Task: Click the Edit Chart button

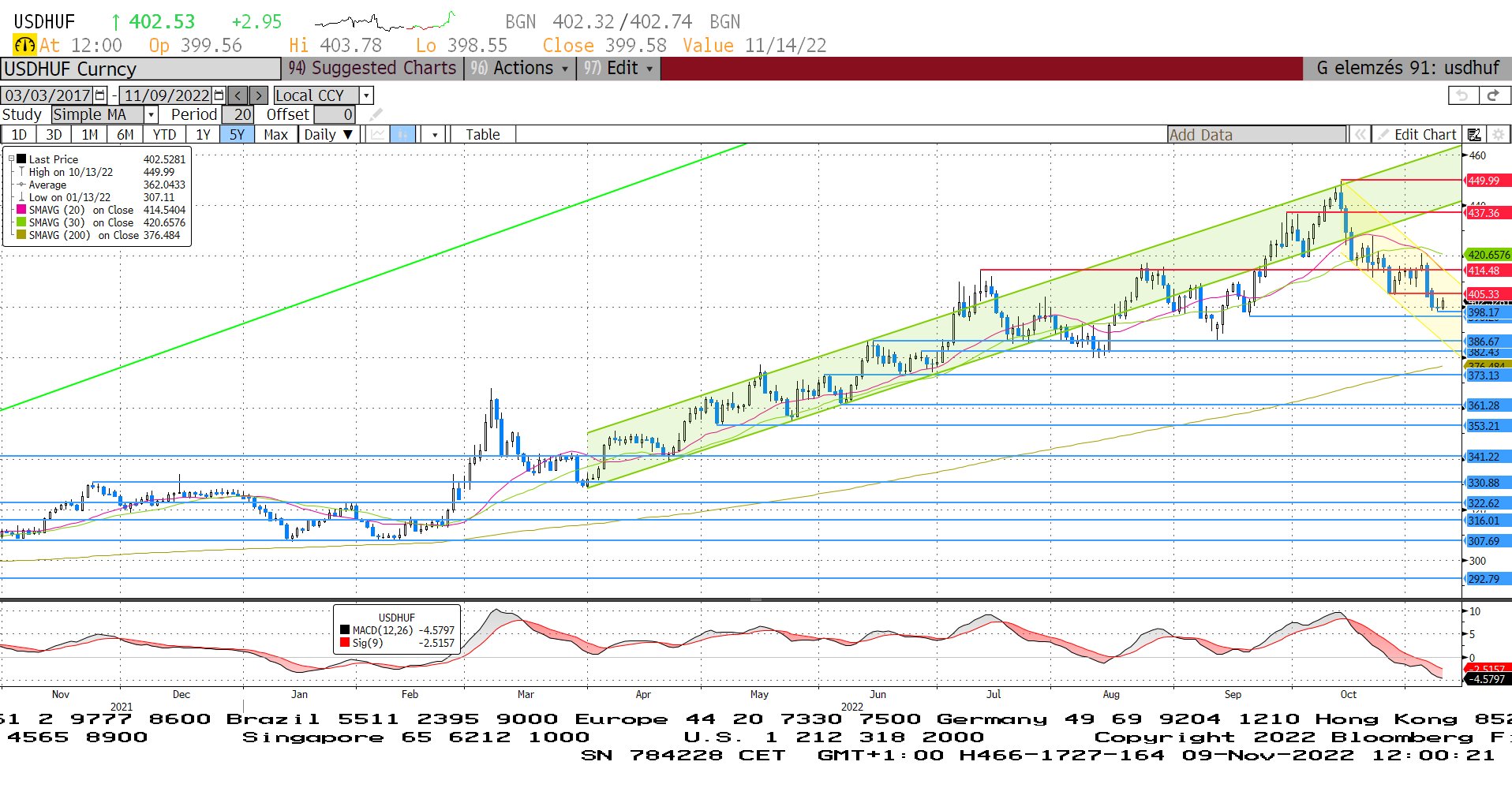Action: (1417, 135)
